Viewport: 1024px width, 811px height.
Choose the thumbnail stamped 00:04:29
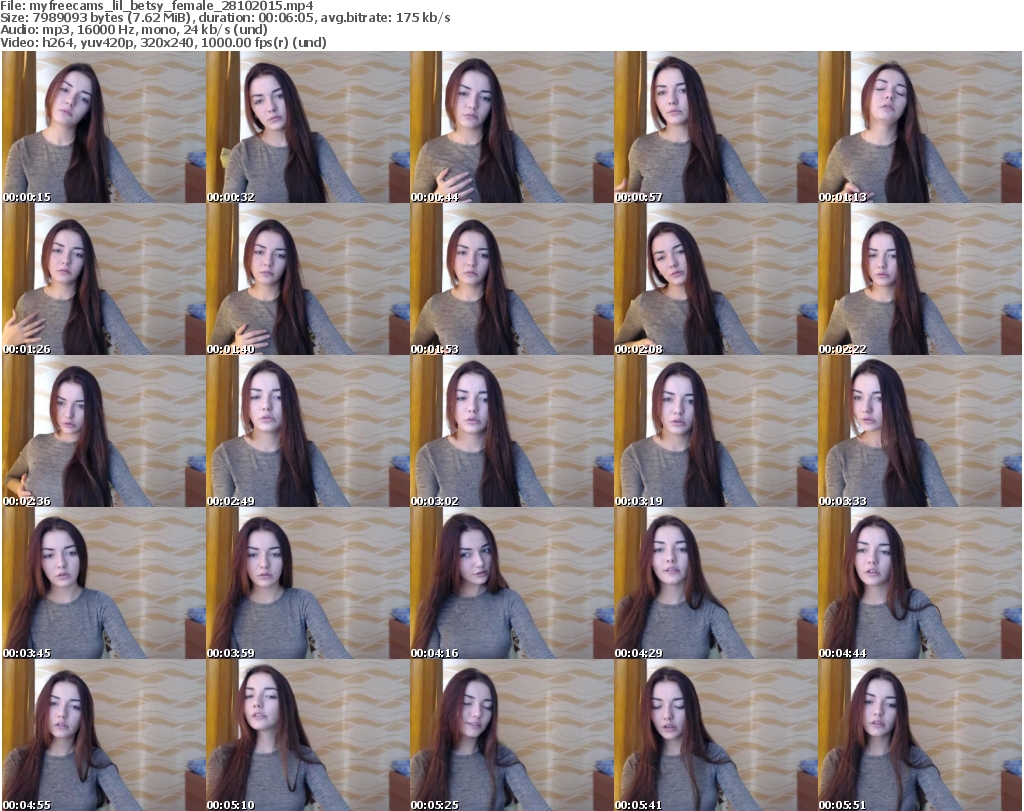click(x=716, y=583)
